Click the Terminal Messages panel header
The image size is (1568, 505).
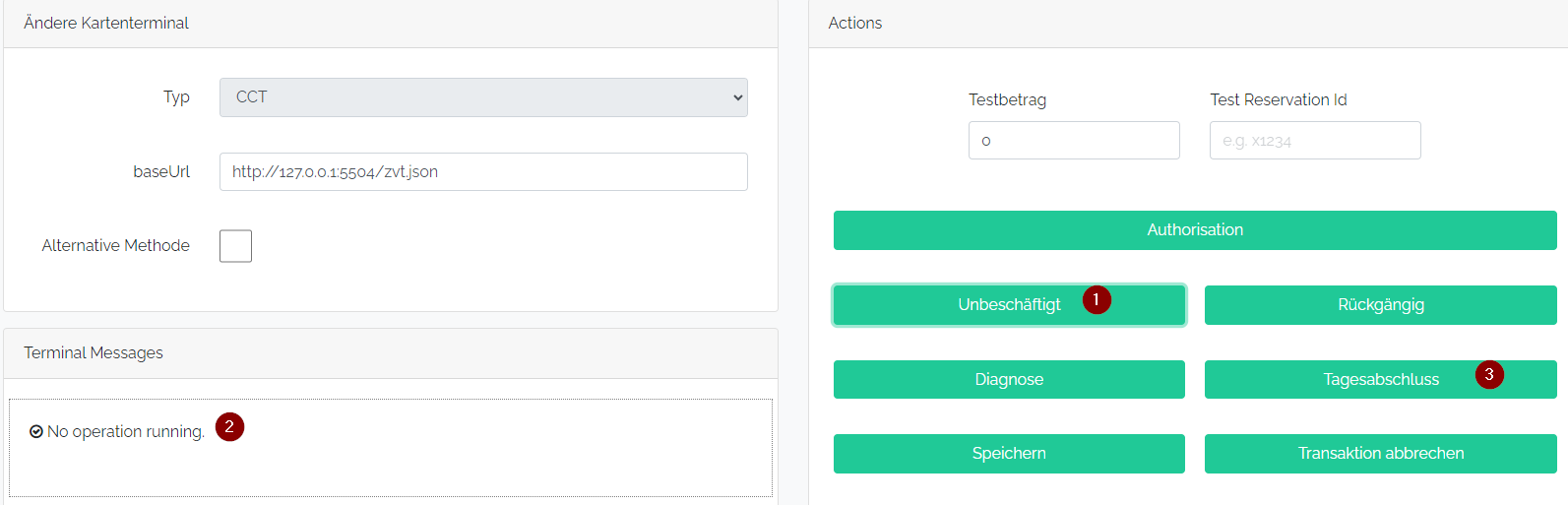pyautogui.click(x=391, y=353)
